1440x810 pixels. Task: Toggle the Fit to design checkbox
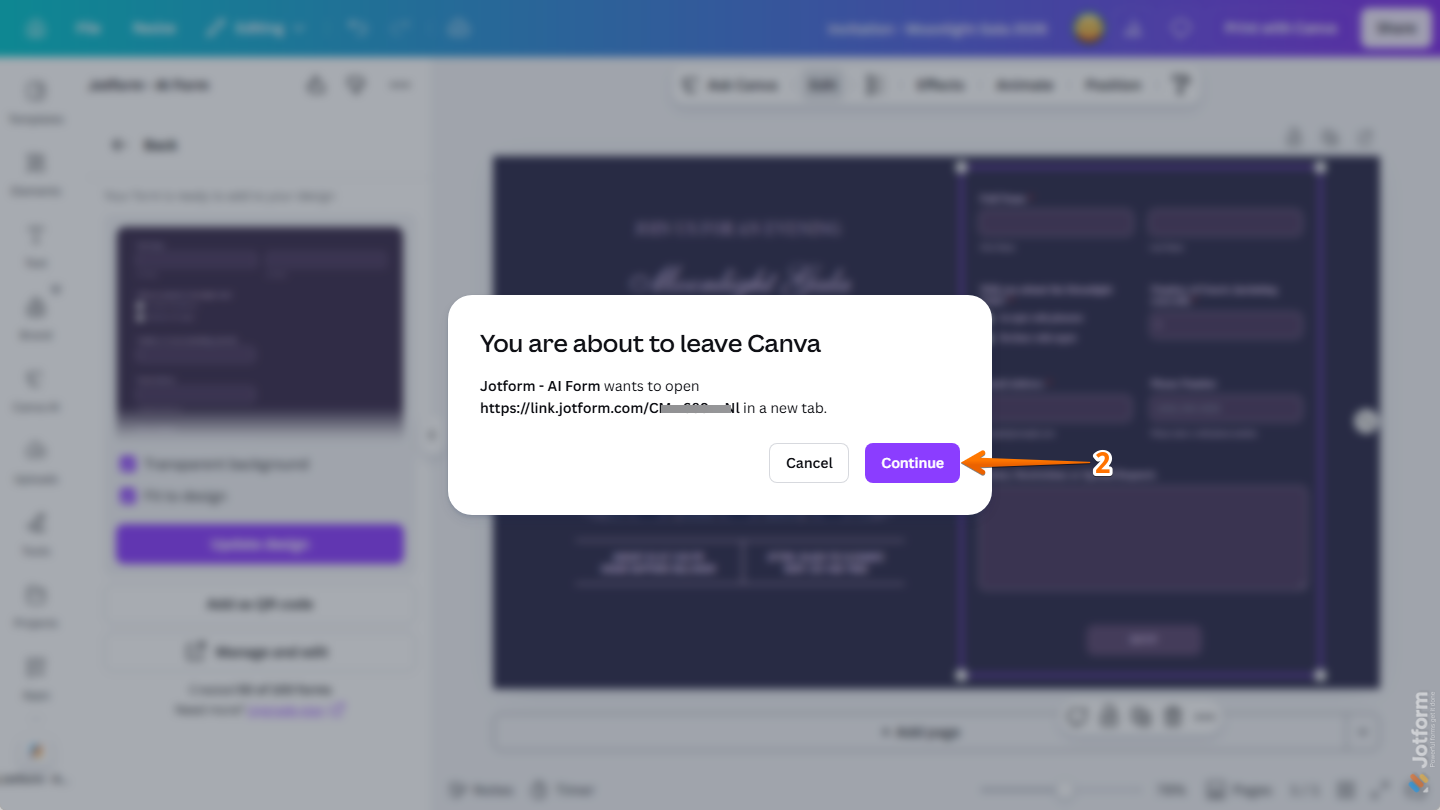pos(127,496)
